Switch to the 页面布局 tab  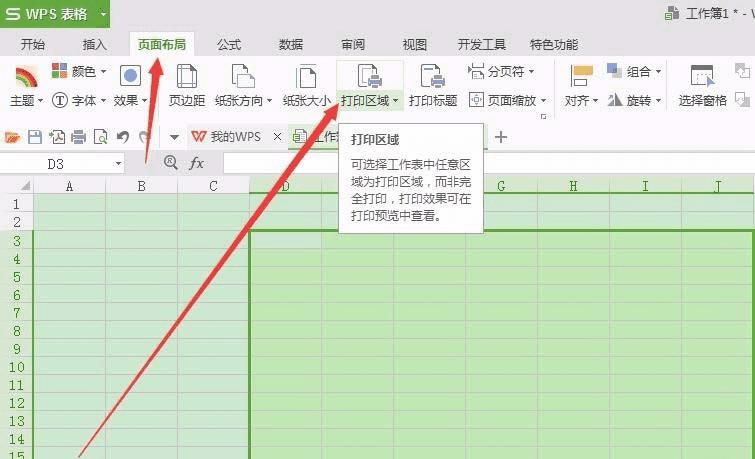click(x=162, y=45)
